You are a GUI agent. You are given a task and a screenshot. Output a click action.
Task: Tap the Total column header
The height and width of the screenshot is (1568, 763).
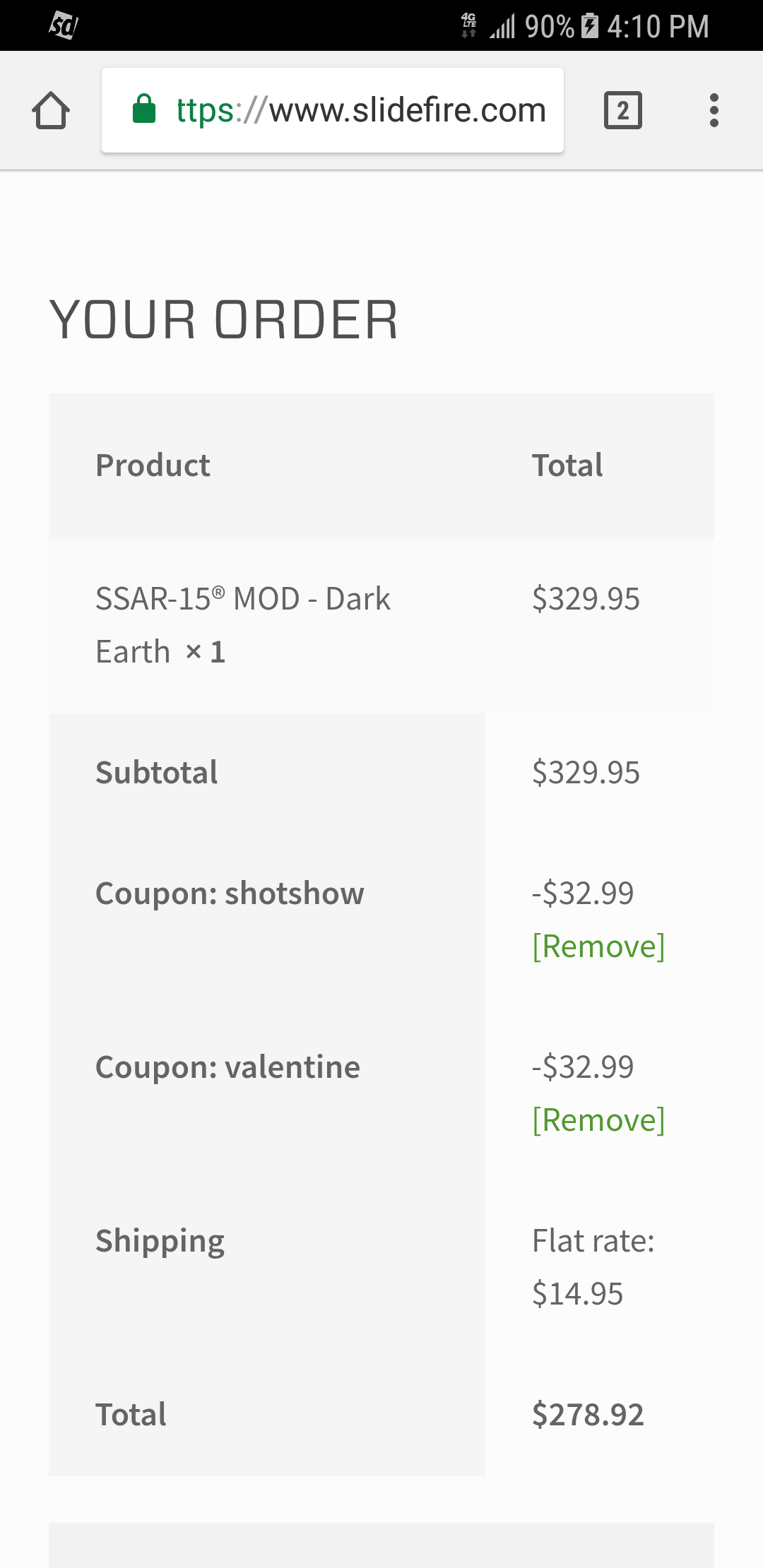567,465
